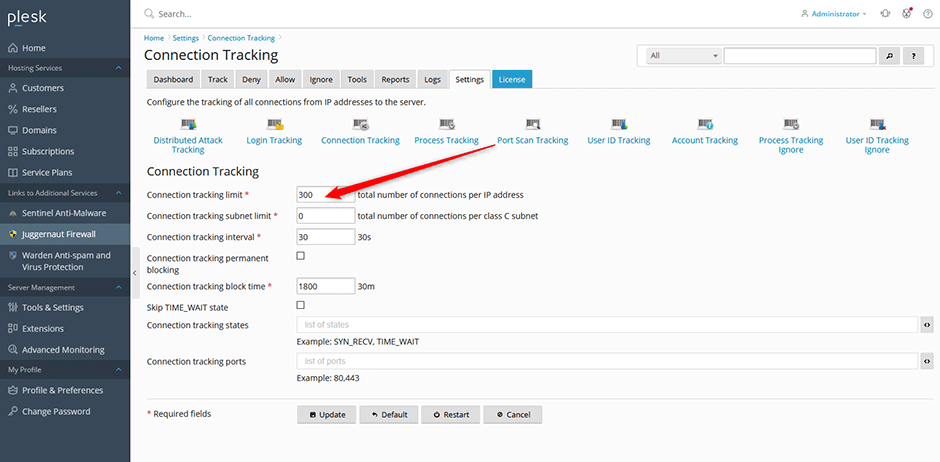This screenshot has height=462, width=940.
Task: Open the help question mark icon in header
Action: 927,14
